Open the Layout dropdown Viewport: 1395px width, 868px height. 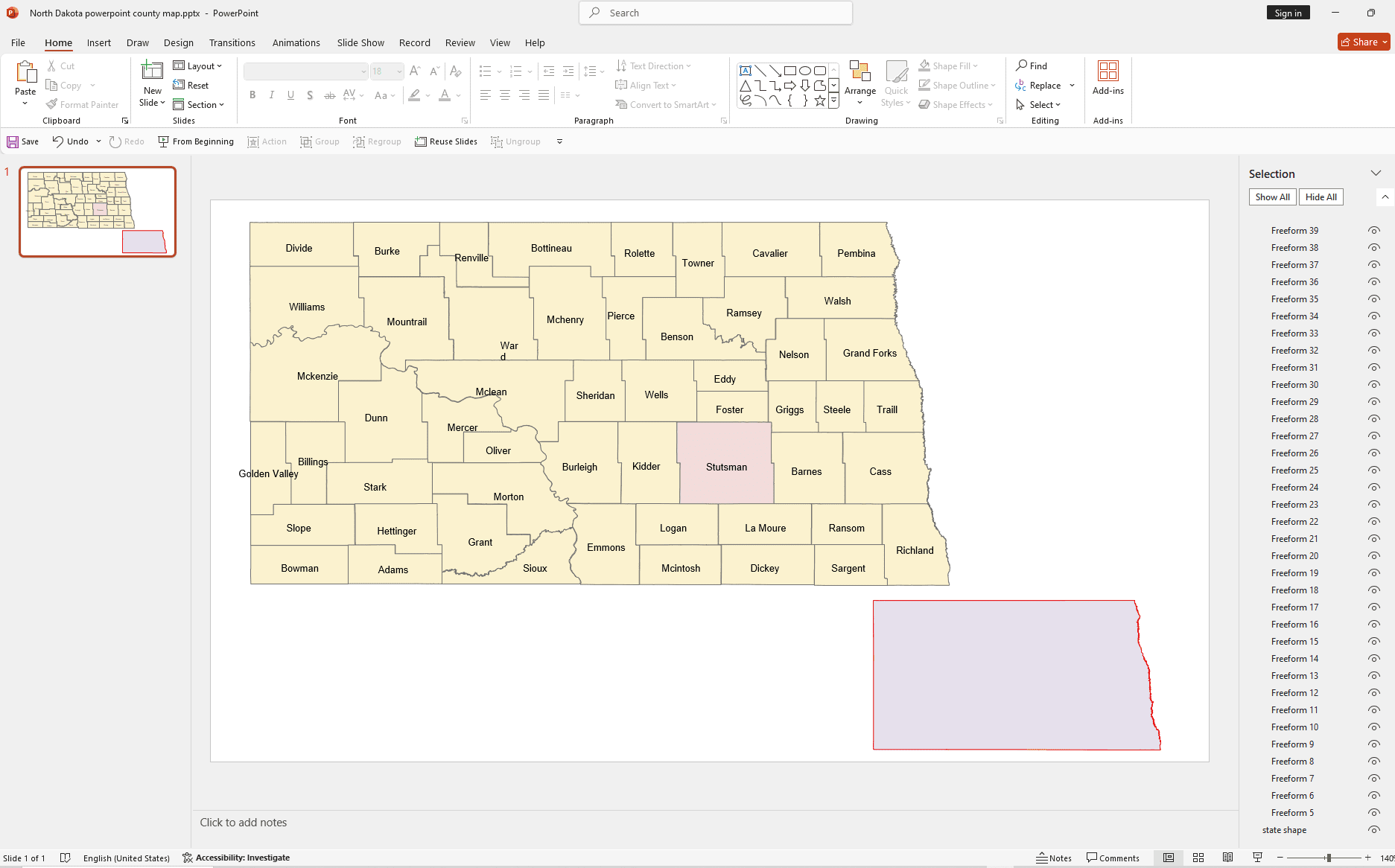pyautogui.click(x=197, y=66)
